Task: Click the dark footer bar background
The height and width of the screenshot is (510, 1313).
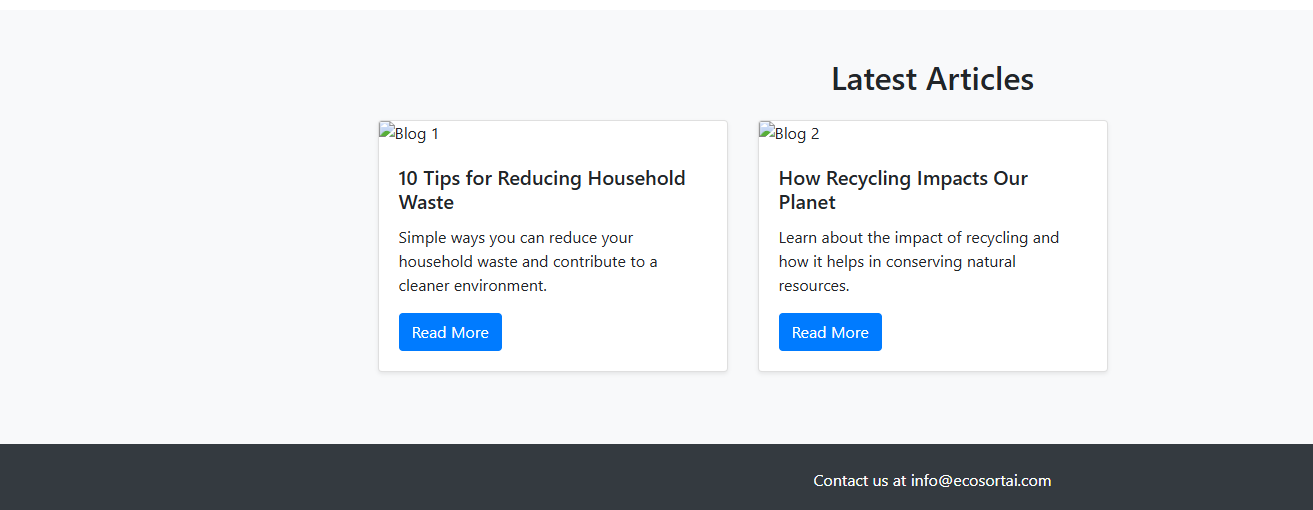Action: [x=400, y=478]
